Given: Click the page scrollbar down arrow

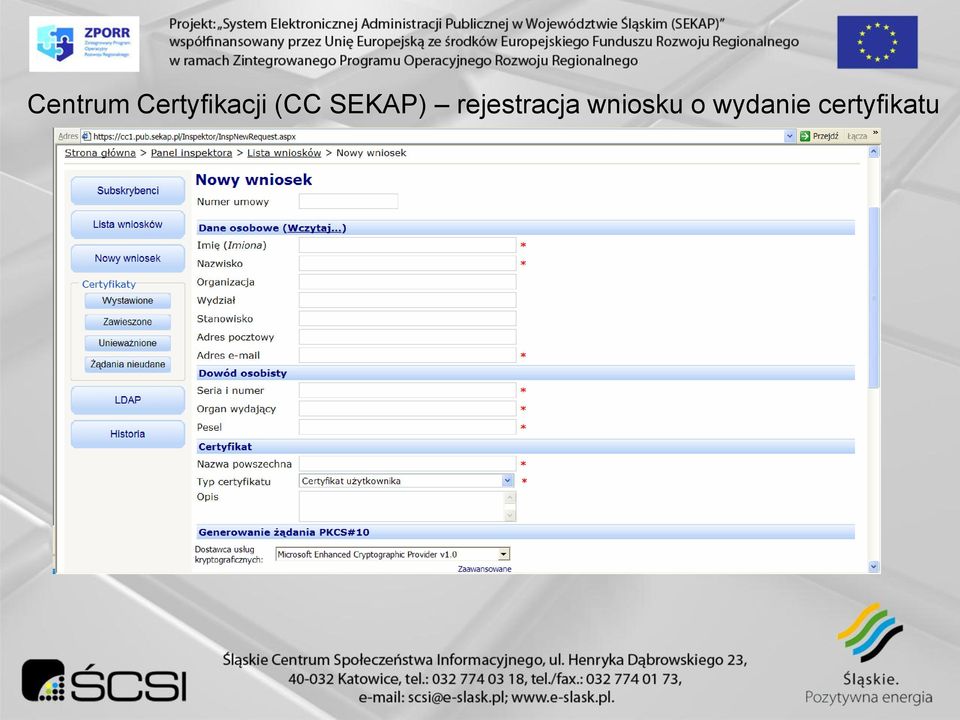Looking at the screenshot, I should (x=874, y=567).
